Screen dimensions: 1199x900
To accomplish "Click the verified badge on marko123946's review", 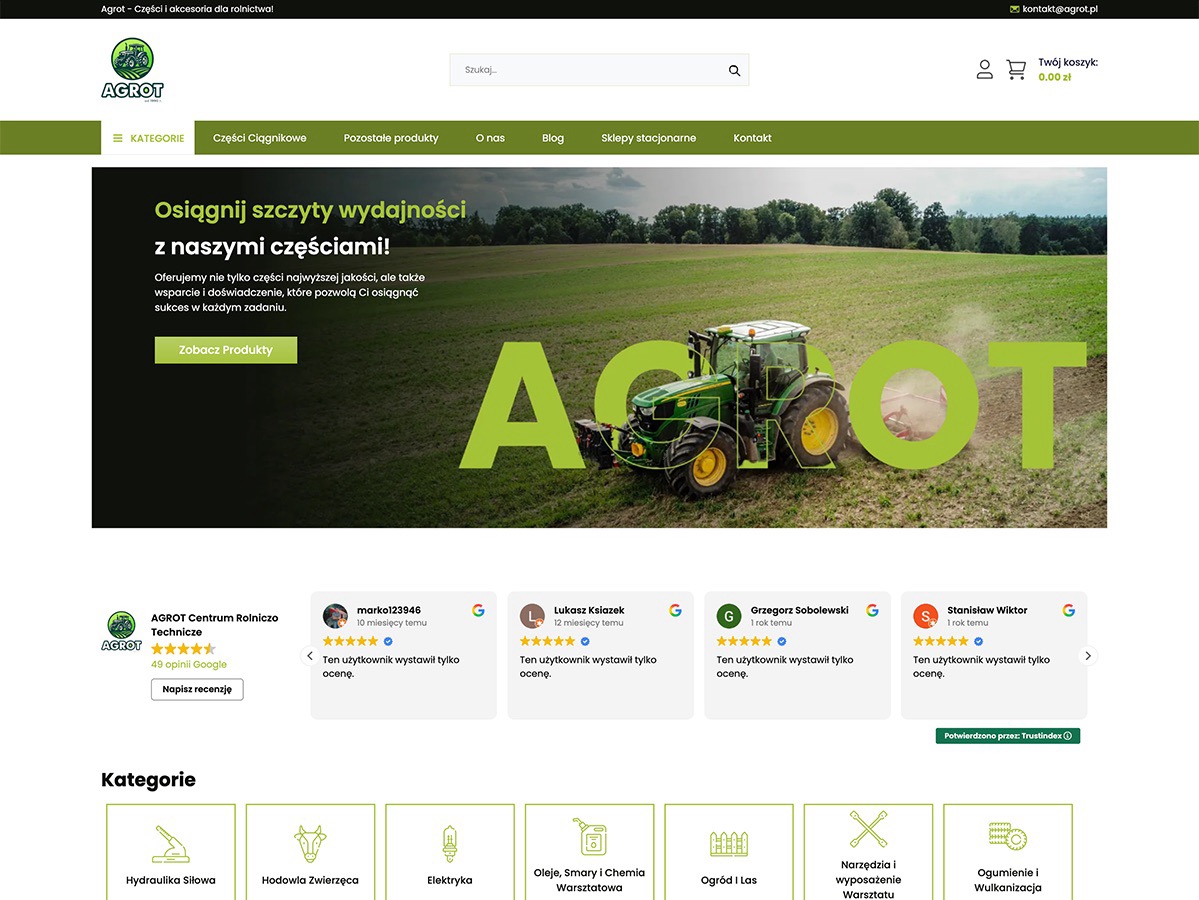I will (388, 642).
